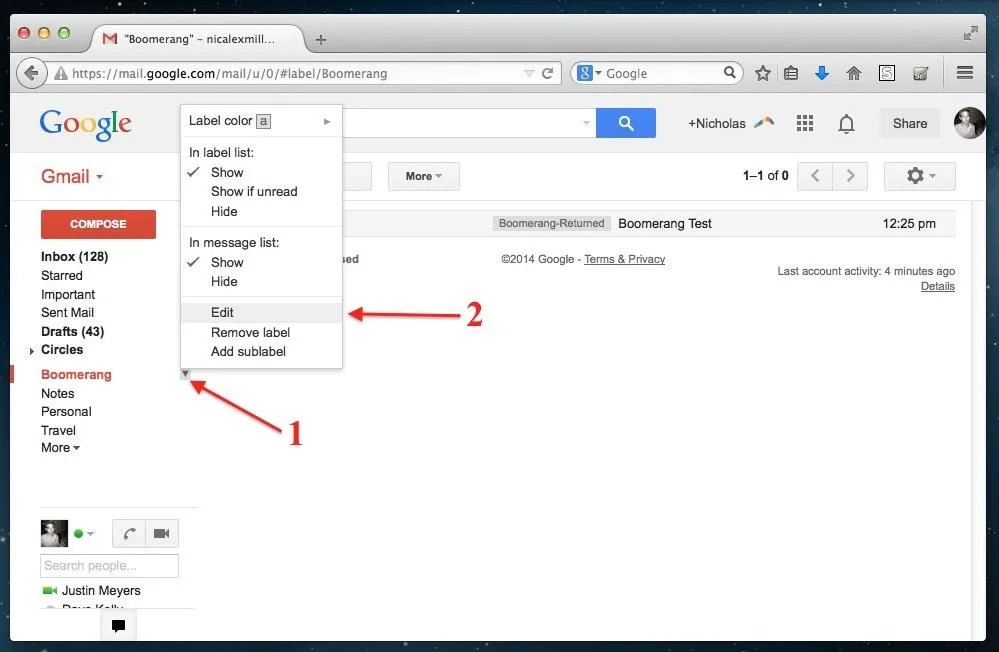The height and width of the screenshot is (652, 999).
Task: Open the Starred folder
Action: [61, 275]
